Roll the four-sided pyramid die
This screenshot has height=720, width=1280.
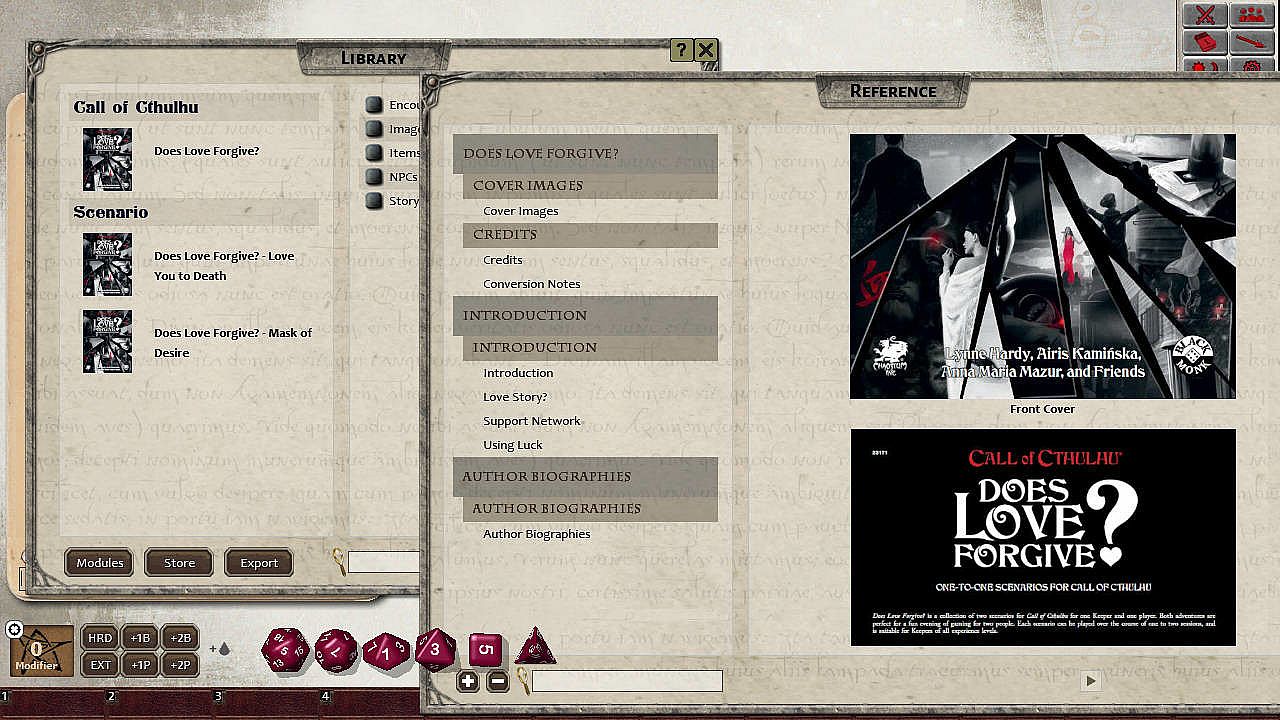click(535, 647)
